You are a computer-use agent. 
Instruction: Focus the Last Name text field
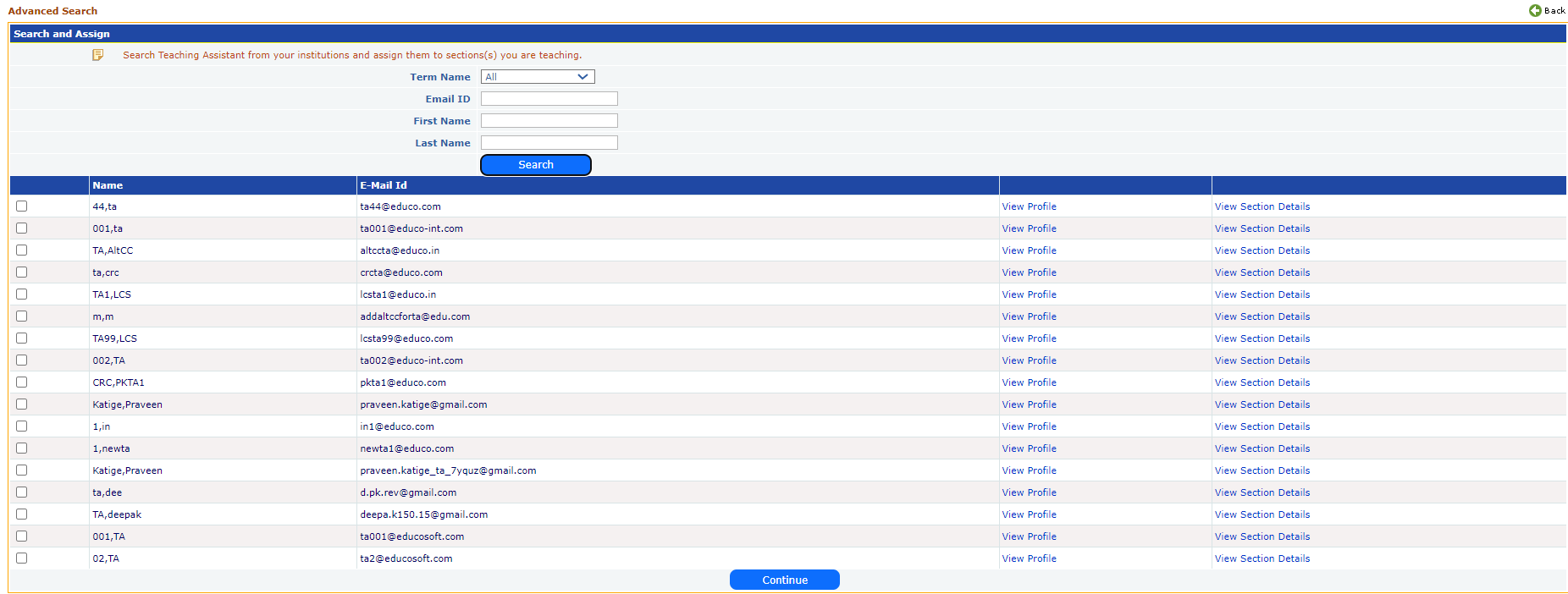coord(549,143)
